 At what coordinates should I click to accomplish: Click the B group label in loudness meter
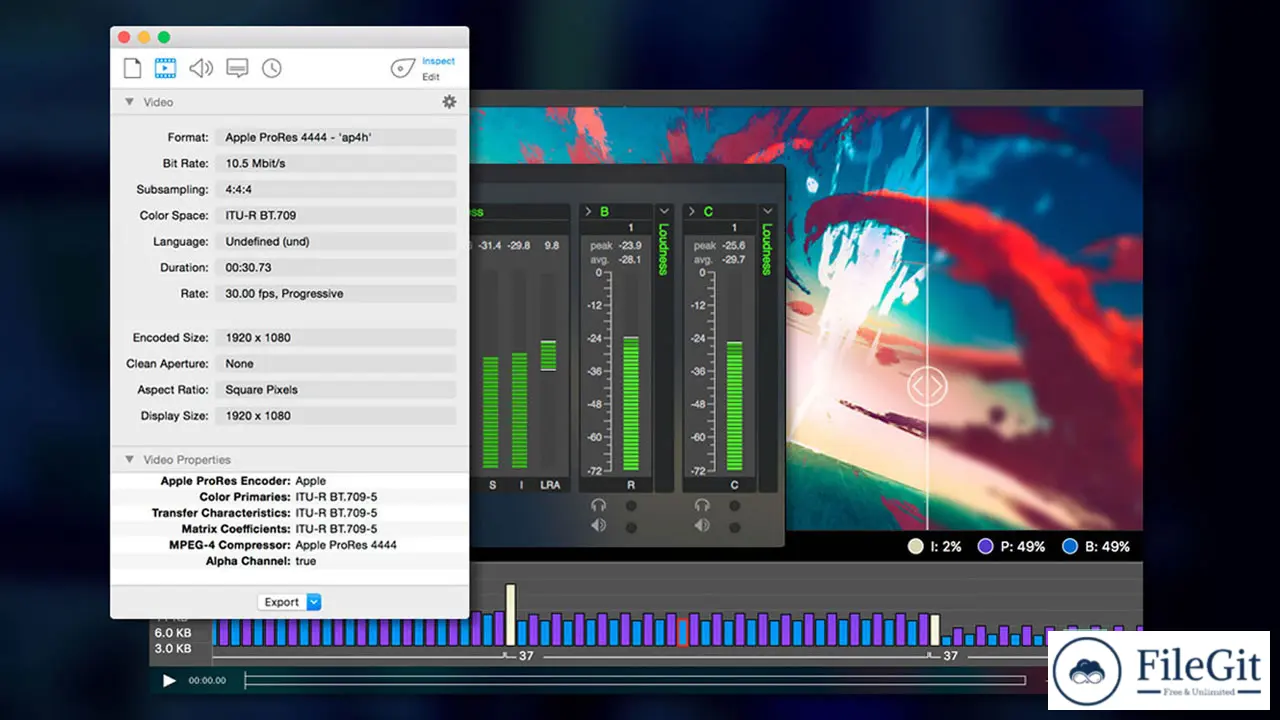(x=604, y=212)
